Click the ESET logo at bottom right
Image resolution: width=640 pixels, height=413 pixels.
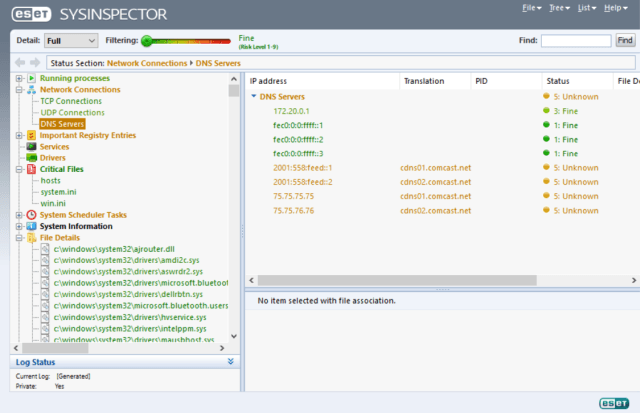click(612, 401)
